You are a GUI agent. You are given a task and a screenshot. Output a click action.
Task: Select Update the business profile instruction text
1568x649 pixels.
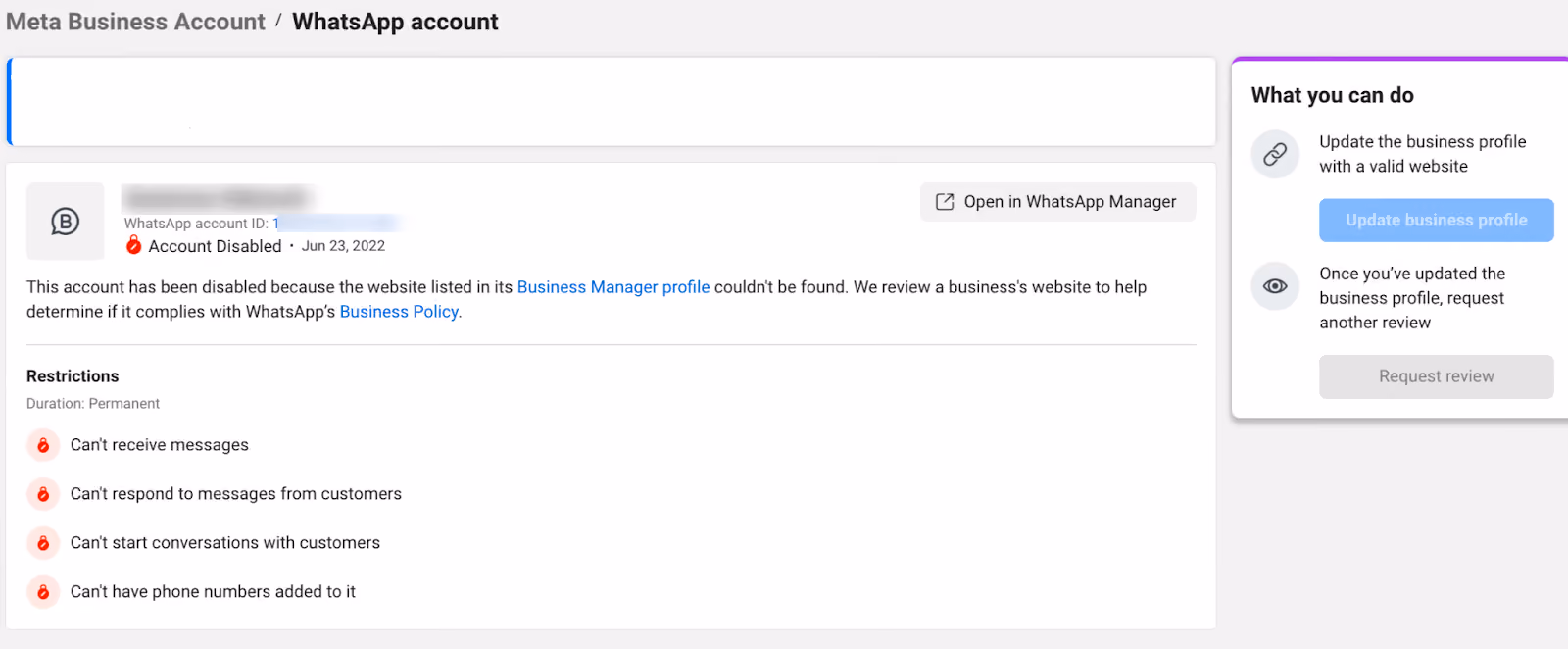point(1422,154)
